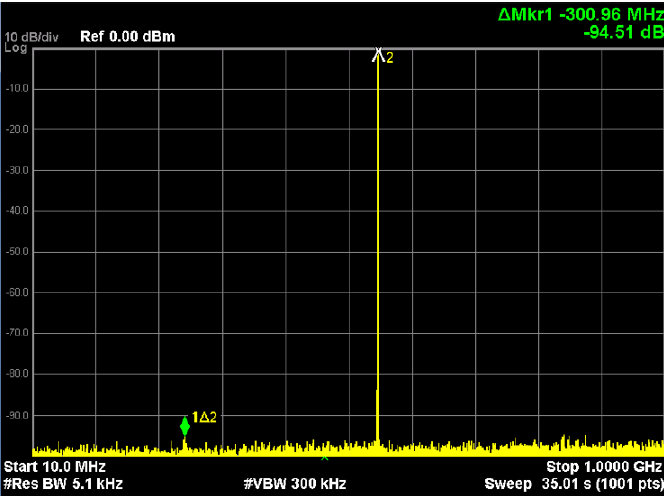Click the Ref 0.00 dBm label

(x=127, y=36)
